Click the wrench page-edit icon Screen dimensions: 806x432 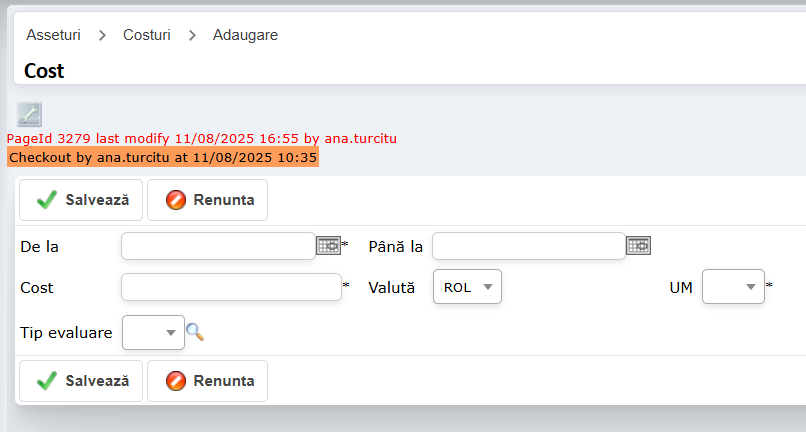[29, 114]
